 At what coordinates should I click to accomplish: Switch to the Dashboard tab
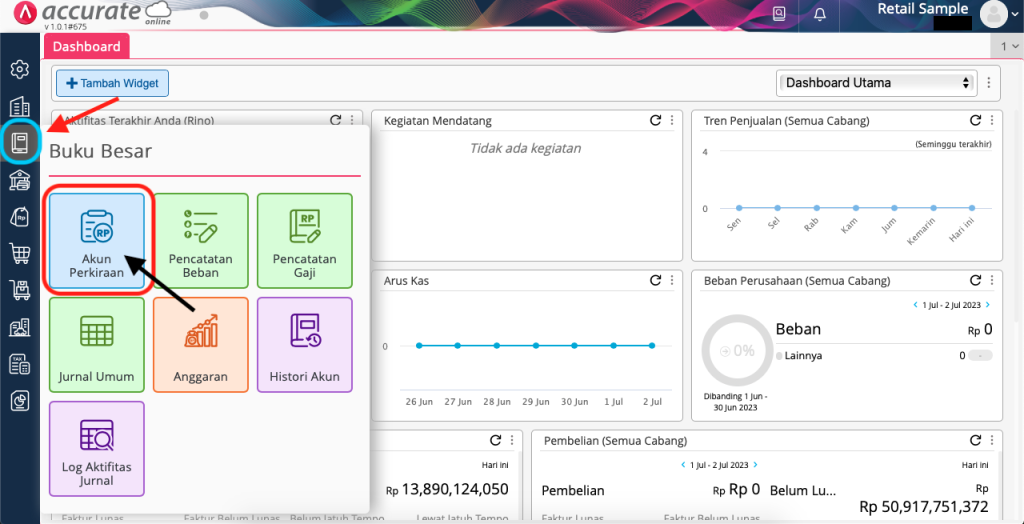(87, 46)
